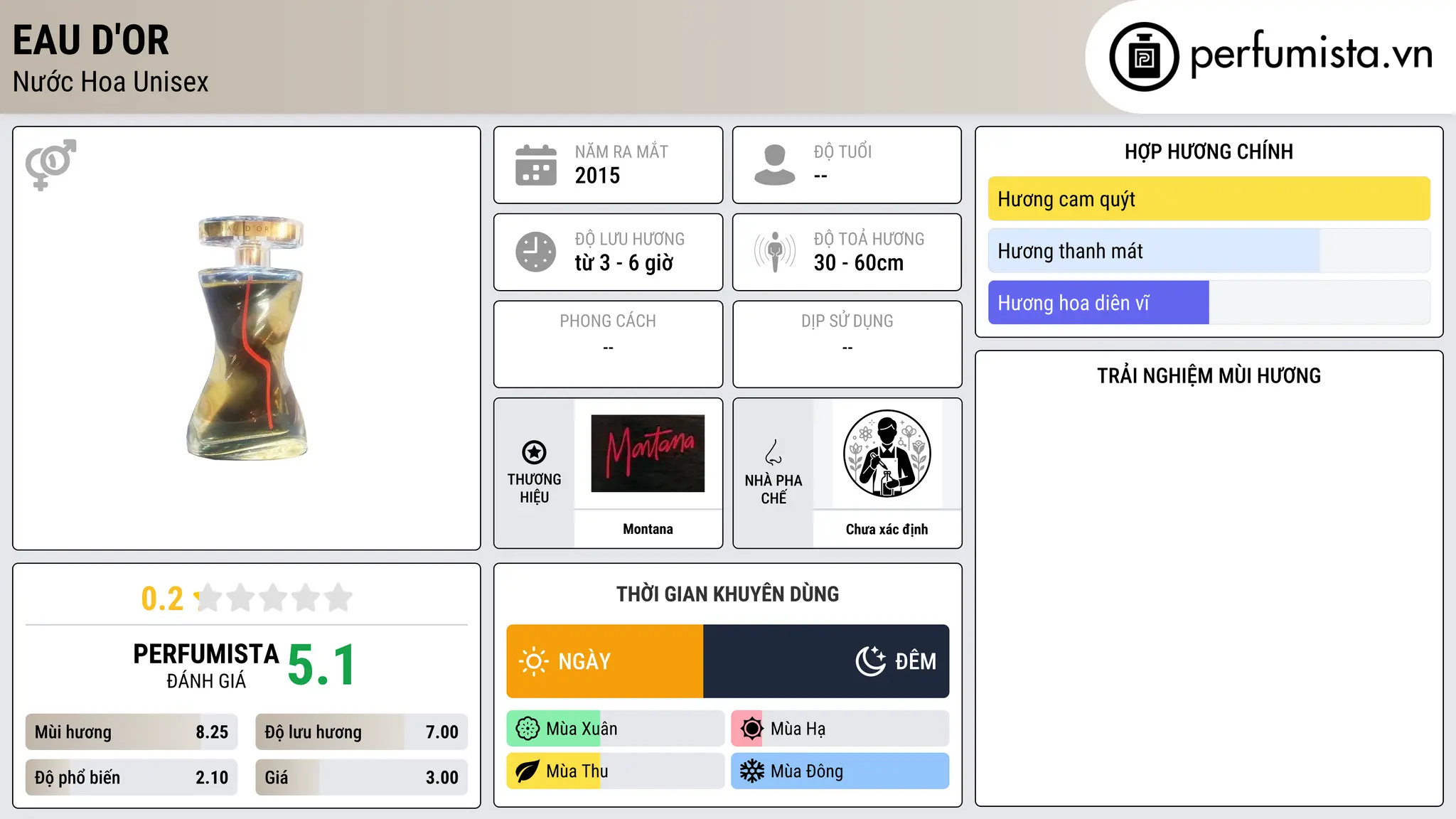Select the Ngày daytime segment
This screenshot has height=819, width=1456.
(x=605, y=661)
